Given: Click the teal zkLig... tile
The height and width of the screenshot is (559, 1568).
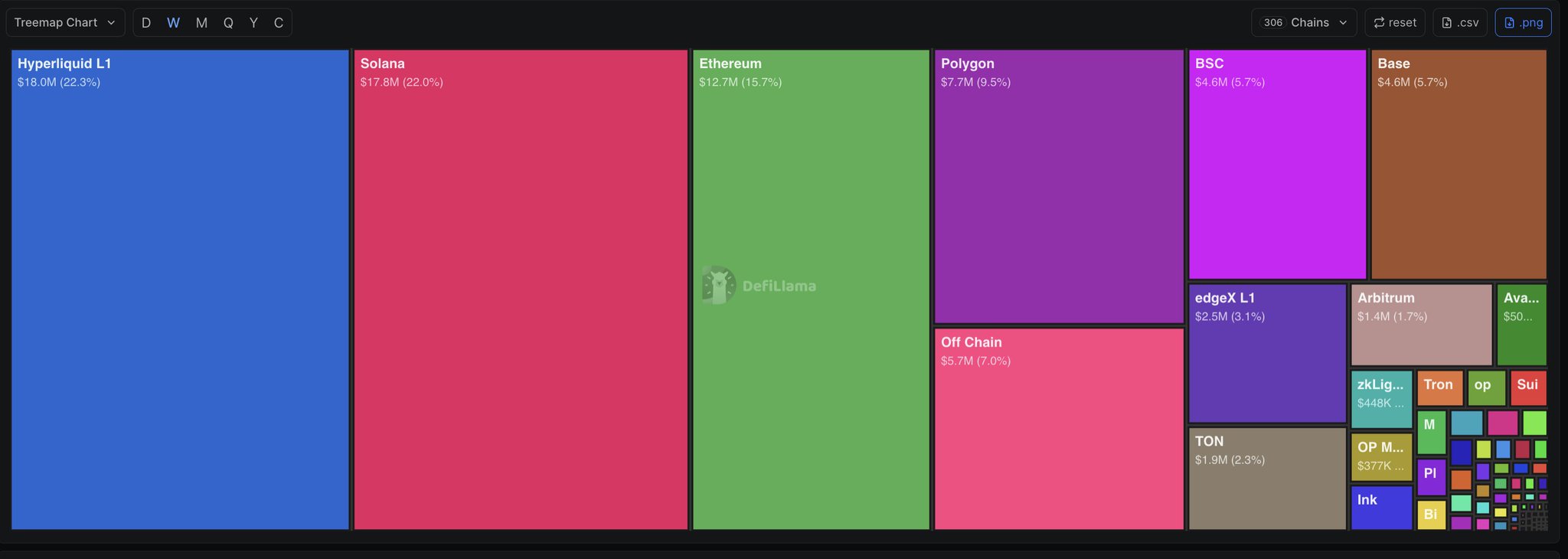Looking at the screenshot, I should (x=1382, y=400).
